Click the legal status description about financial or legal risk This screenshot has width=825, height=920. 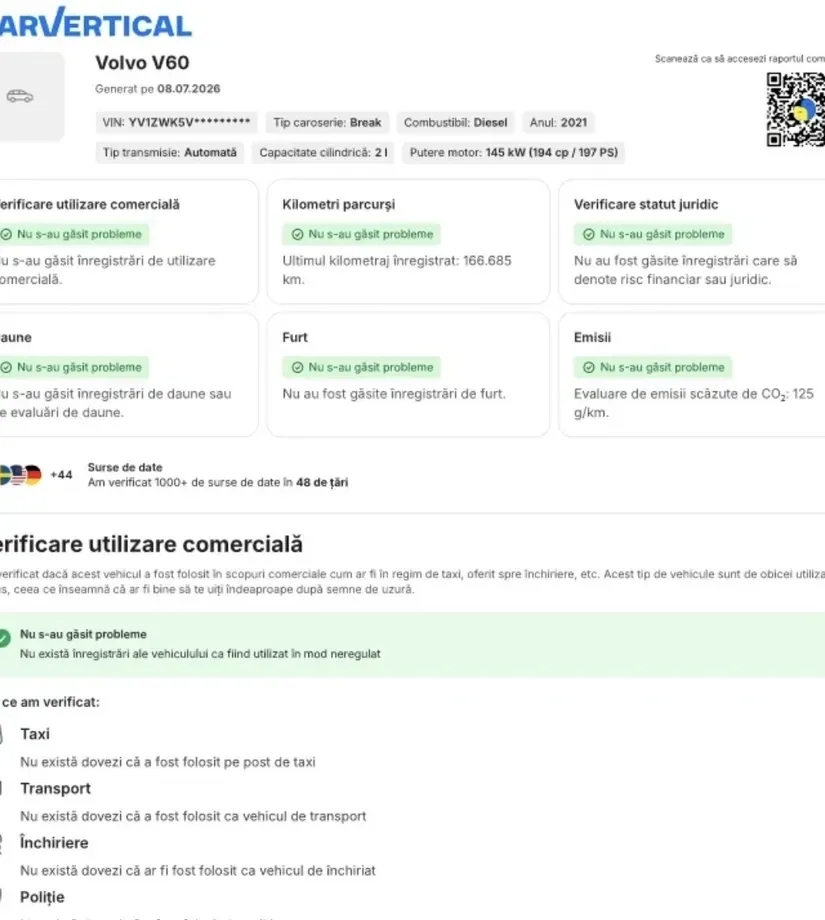click(685, 270)
